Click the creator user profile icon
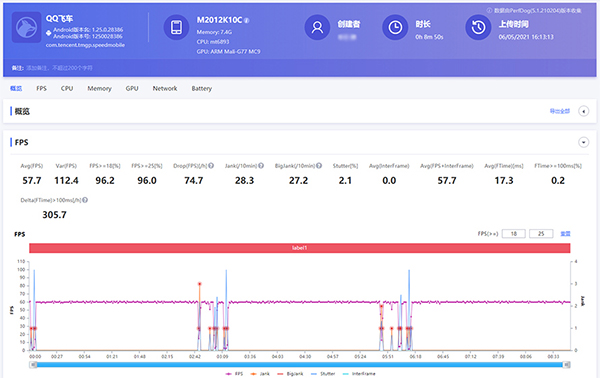This screenshot has height=378, width=600. tap(317, 27)
